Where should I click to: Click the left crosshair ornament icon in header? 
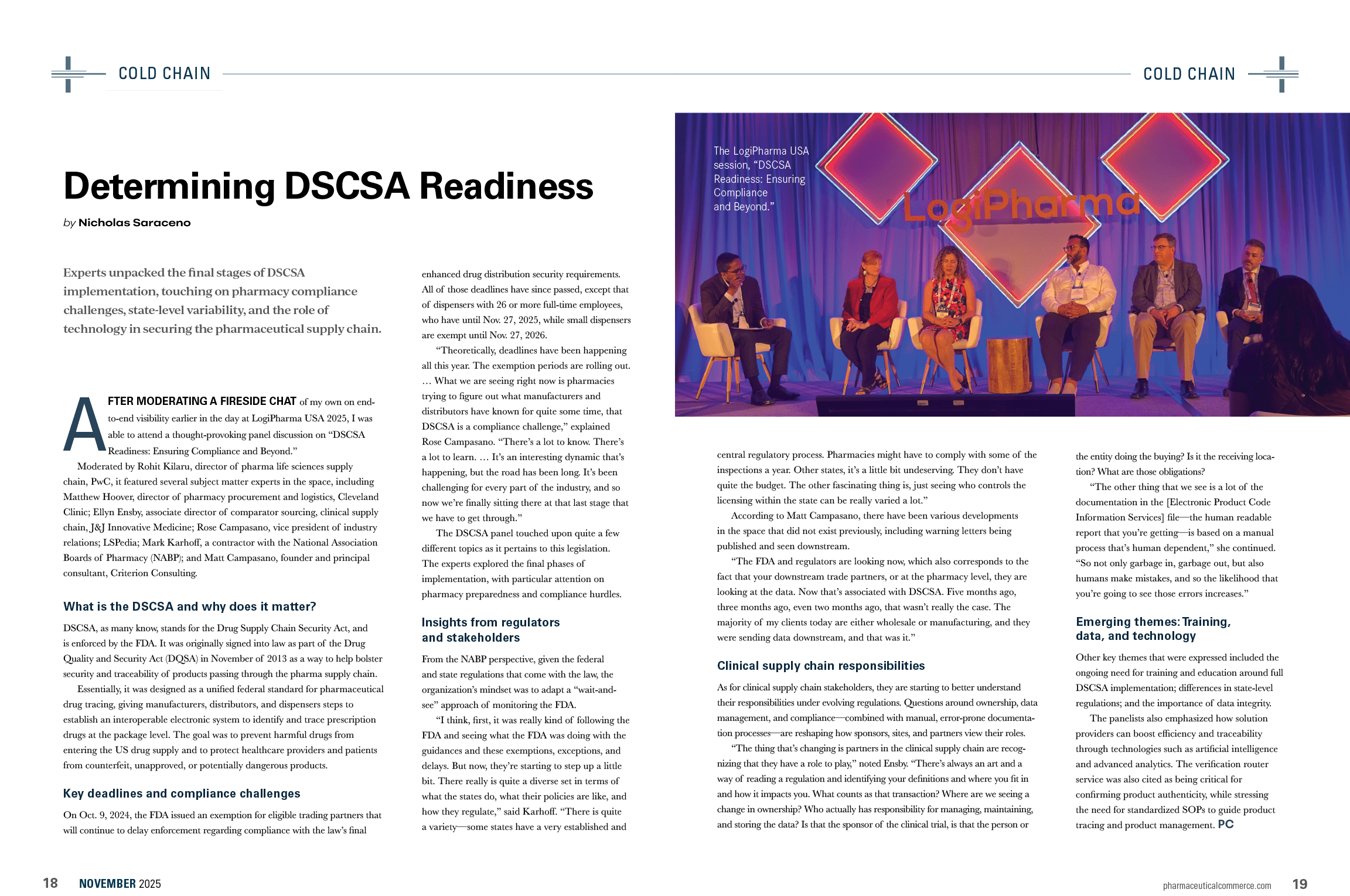coord(68,74)
